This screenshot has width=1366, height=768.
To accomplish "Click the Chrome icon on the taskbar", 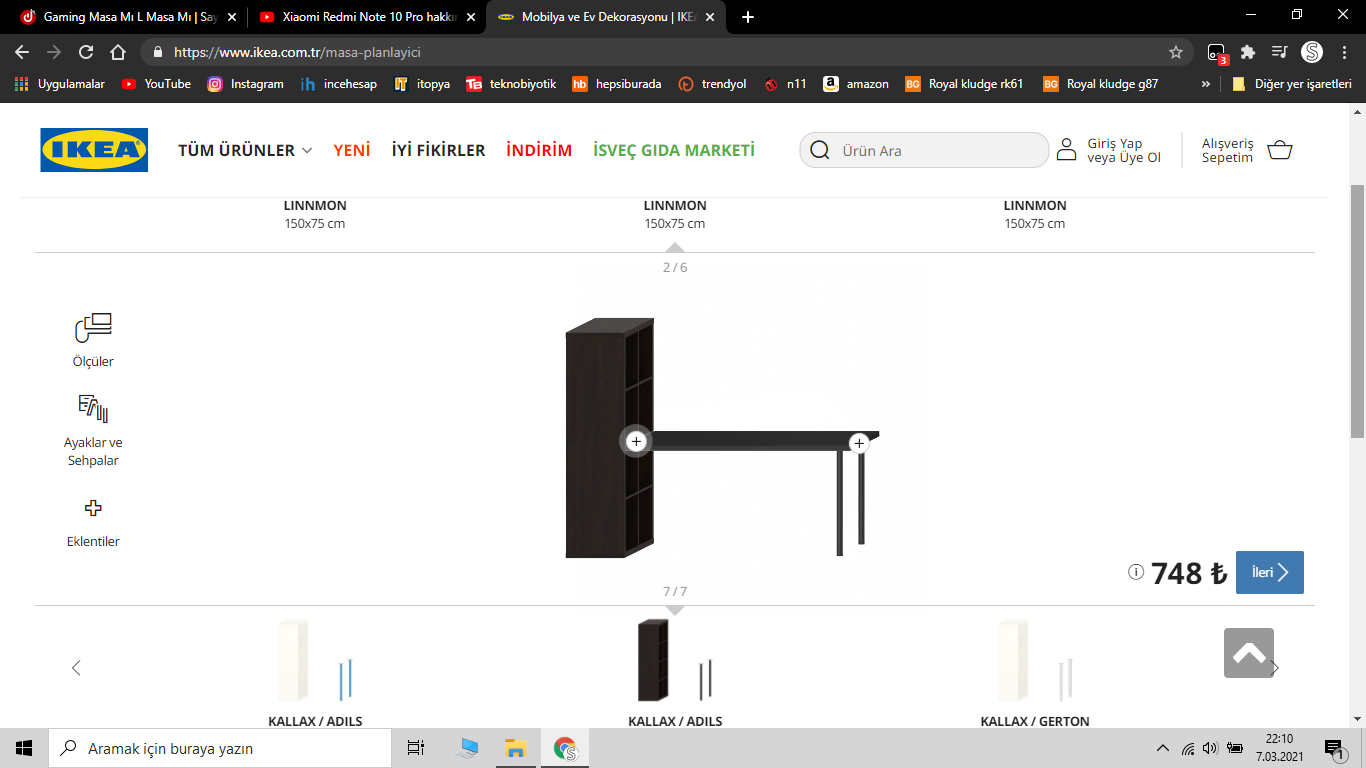I will [565, 748].
